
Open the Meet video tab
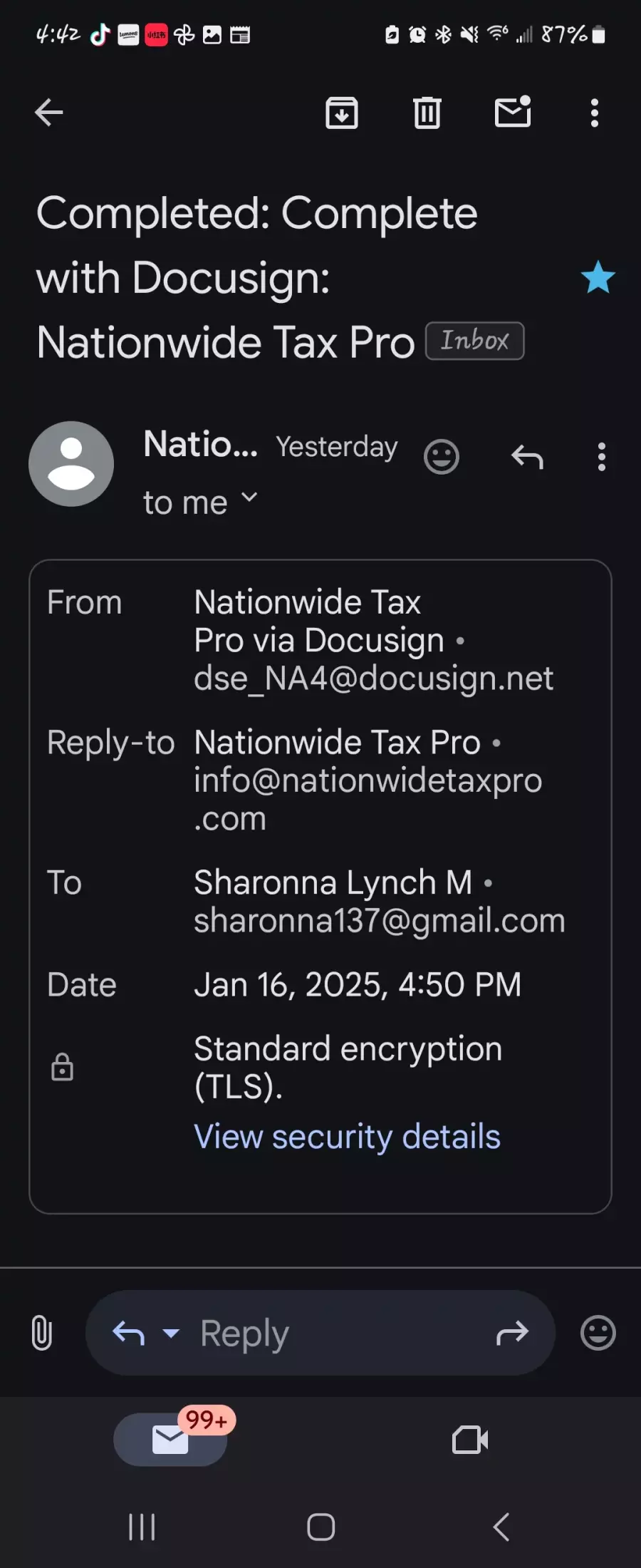470,1440
